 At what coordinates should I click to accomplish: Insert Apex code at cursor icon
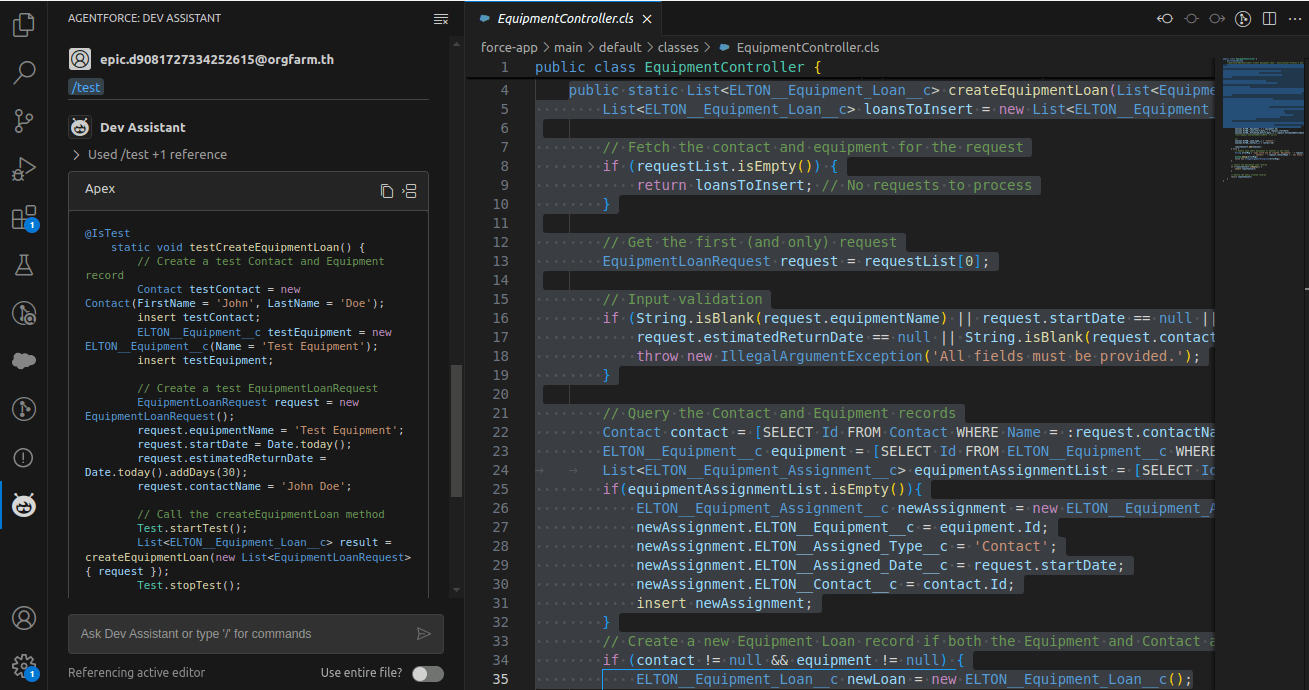point(409,191)
